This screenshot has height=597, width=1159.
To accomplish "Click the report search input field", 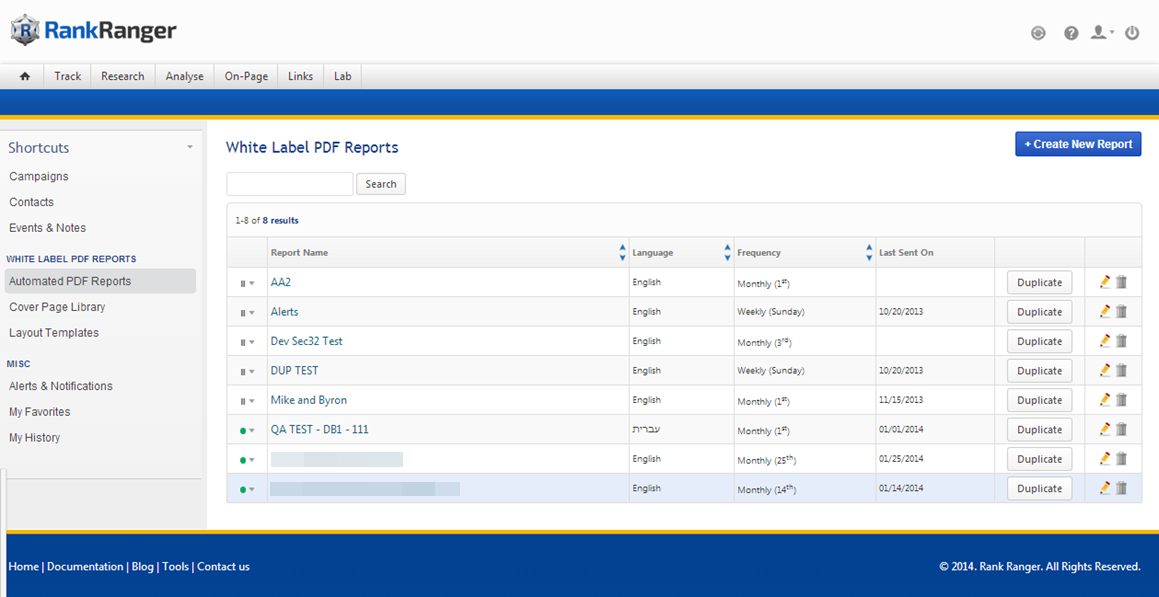I will [x=289, y=184].
